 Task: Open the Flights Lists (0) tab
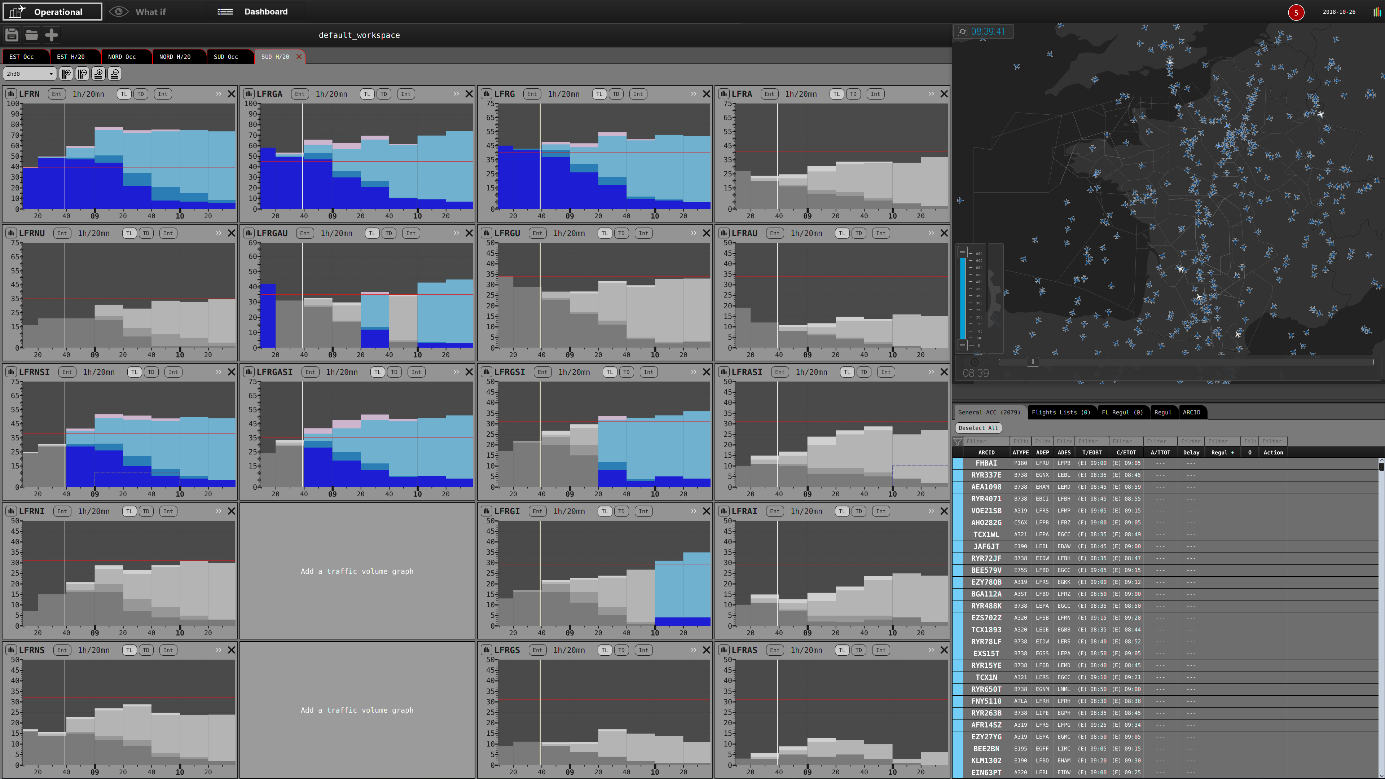[x=1062, y=412]
